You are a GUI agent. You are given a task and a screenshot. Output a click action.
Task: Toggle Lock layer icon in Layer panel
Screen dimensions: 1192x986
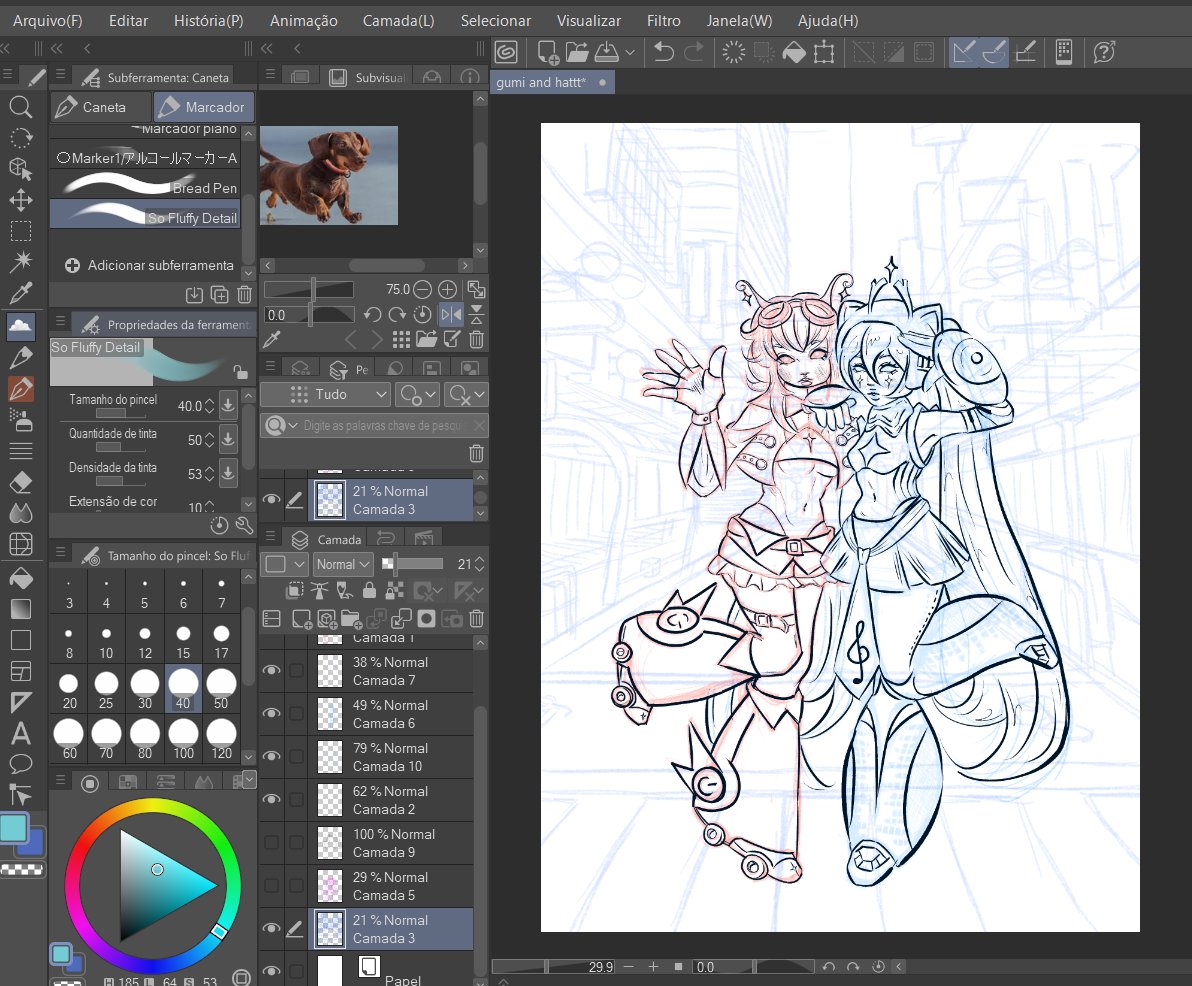tap(369, 590)
